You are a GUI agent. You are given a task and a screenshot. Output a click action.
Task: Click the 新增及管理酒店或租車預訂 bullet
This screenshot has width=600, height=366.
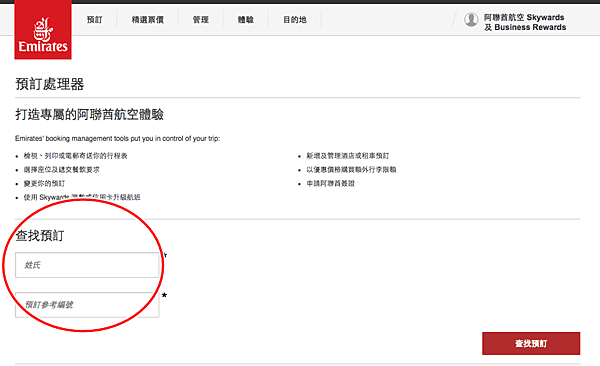point(348,156)
